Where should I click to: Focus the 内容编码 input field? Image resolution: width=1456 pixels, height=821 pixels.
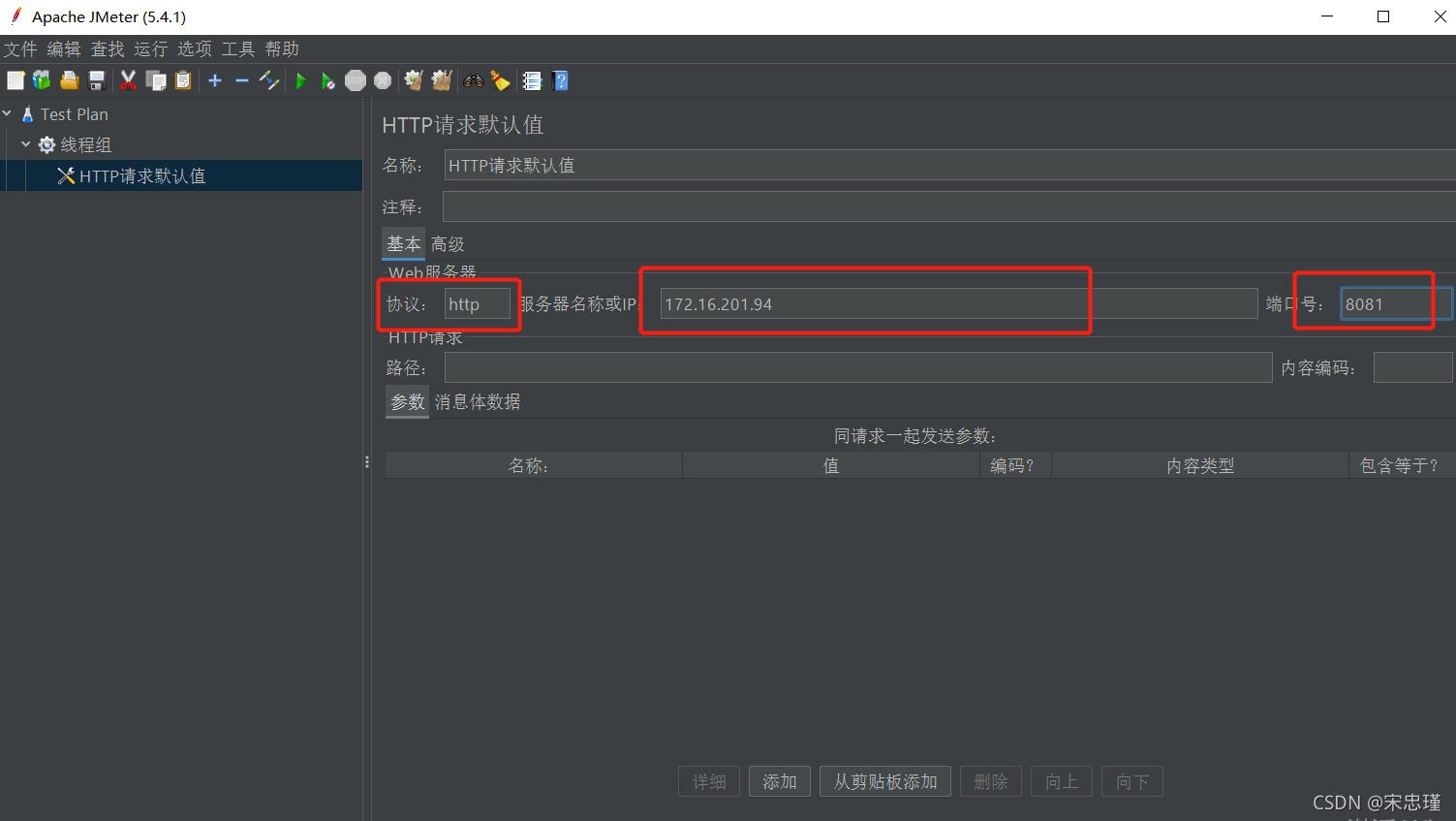pyautogui.click(x=1412, y=367)
